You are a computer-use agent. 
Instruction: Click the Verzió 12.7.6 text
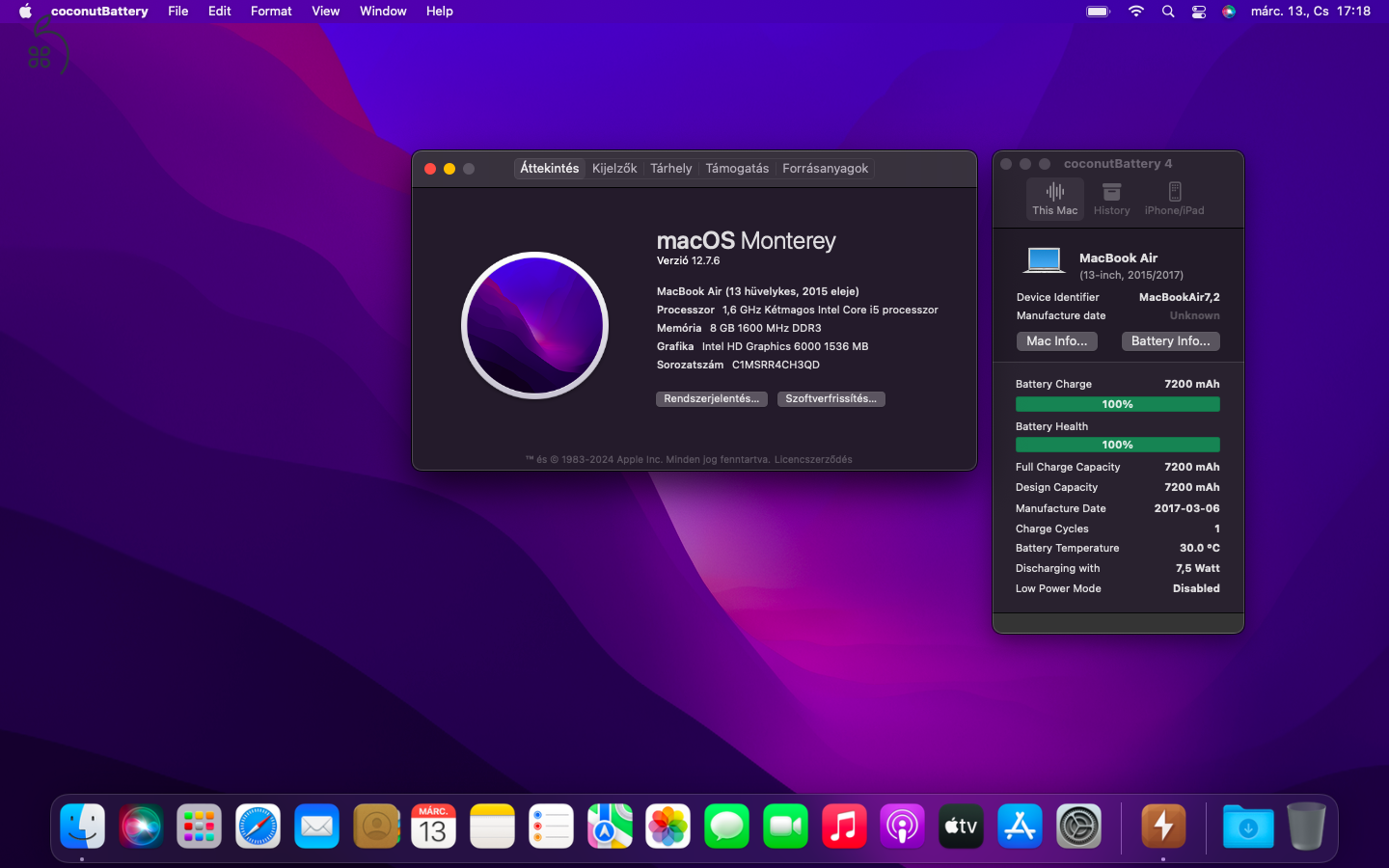[x=689, y=260]
